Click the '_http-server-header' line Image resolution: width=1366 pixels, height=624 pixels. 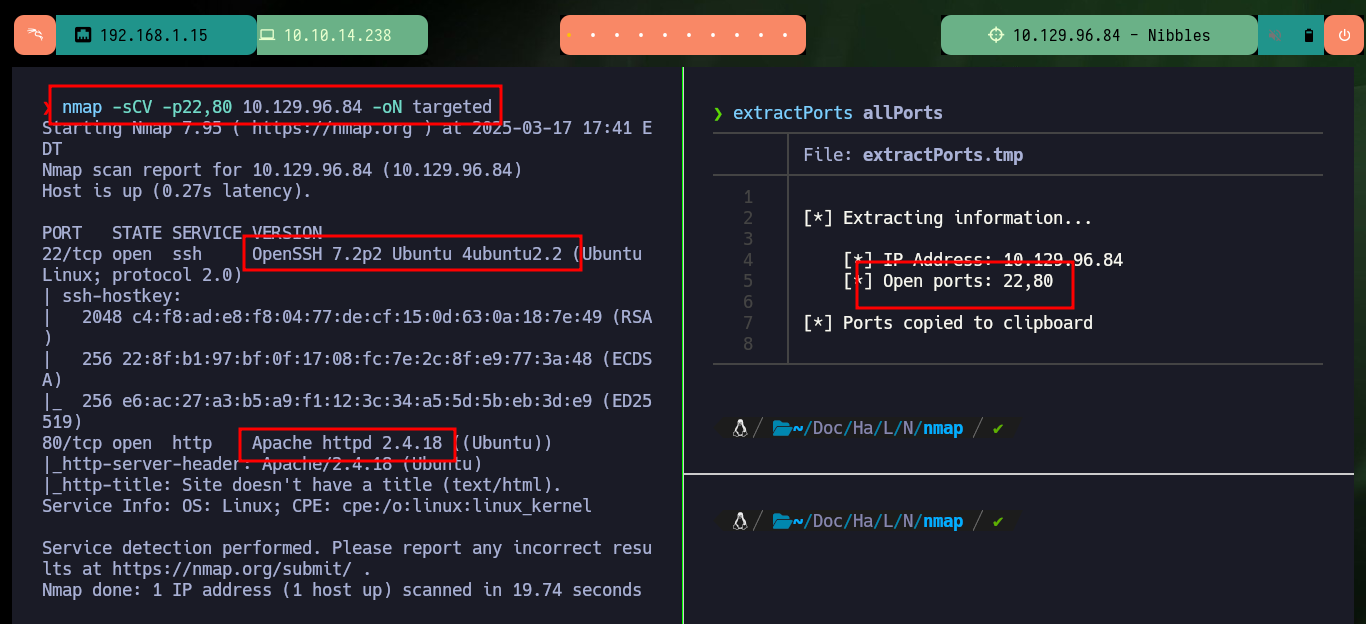point(262,464)
